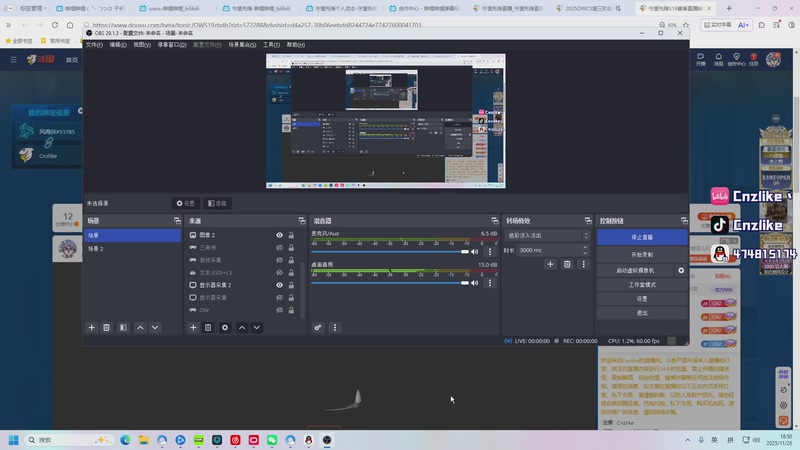
Task: Move the source down with the down arrow
Action: [x=257, y=327]
